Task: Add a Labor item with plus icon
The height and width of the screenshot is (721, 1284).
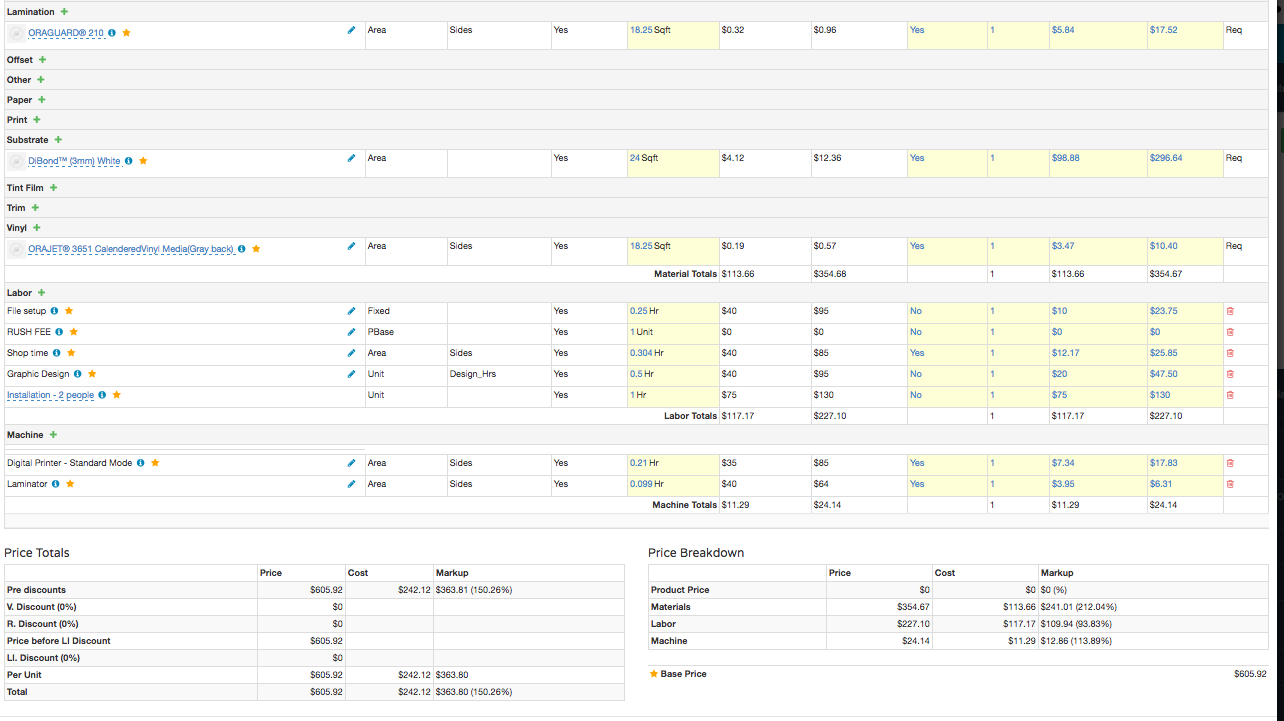Action: point(42,293)
